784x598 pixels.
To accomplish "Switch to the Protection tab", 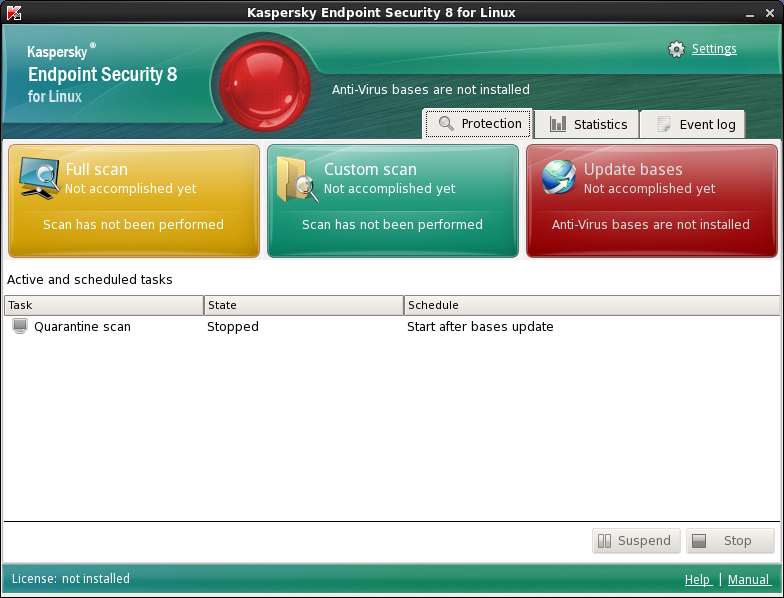I will coord(478,124).
